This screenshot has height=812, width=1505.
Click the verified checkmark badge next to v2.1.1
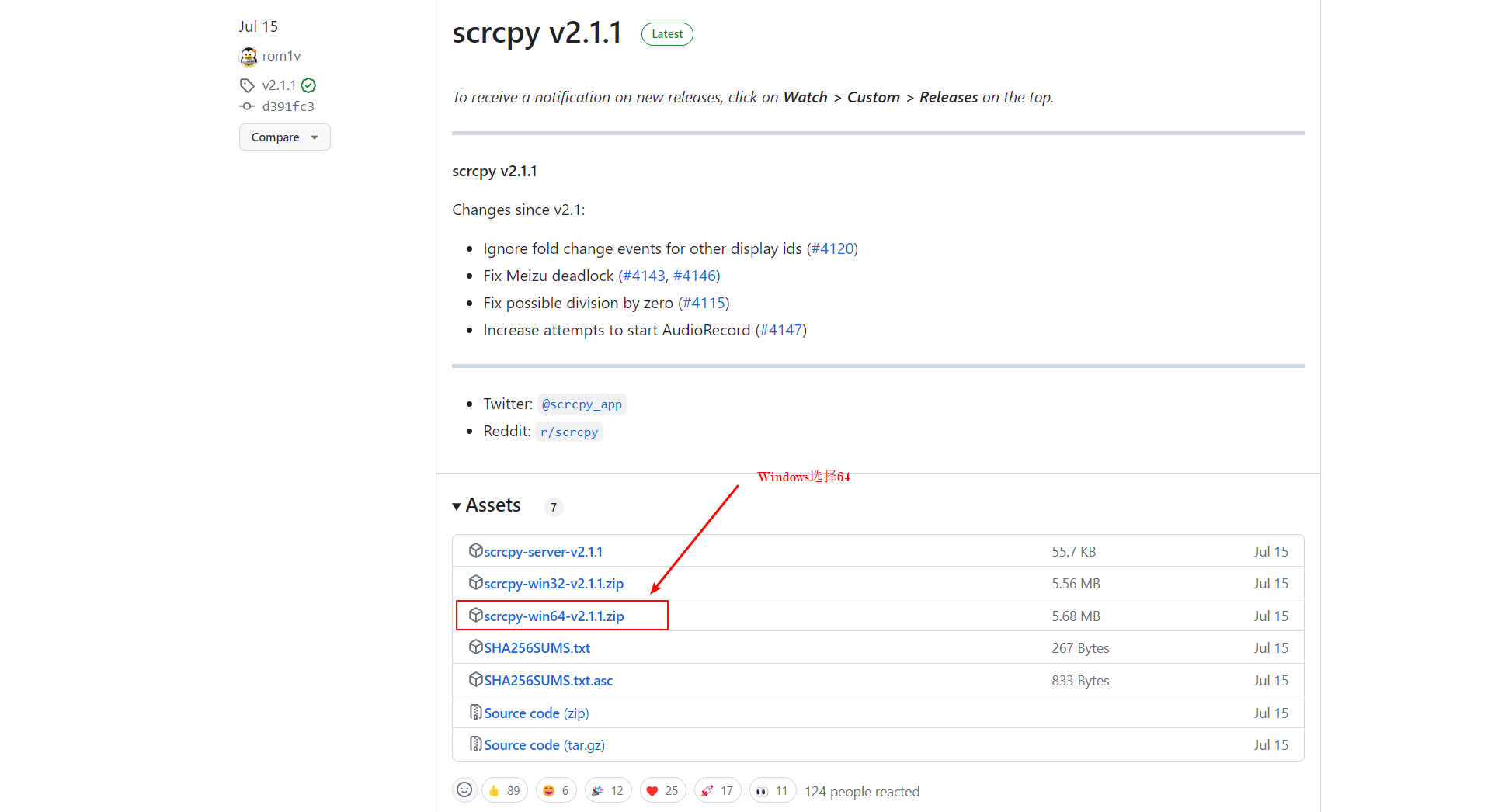[308, 85]
